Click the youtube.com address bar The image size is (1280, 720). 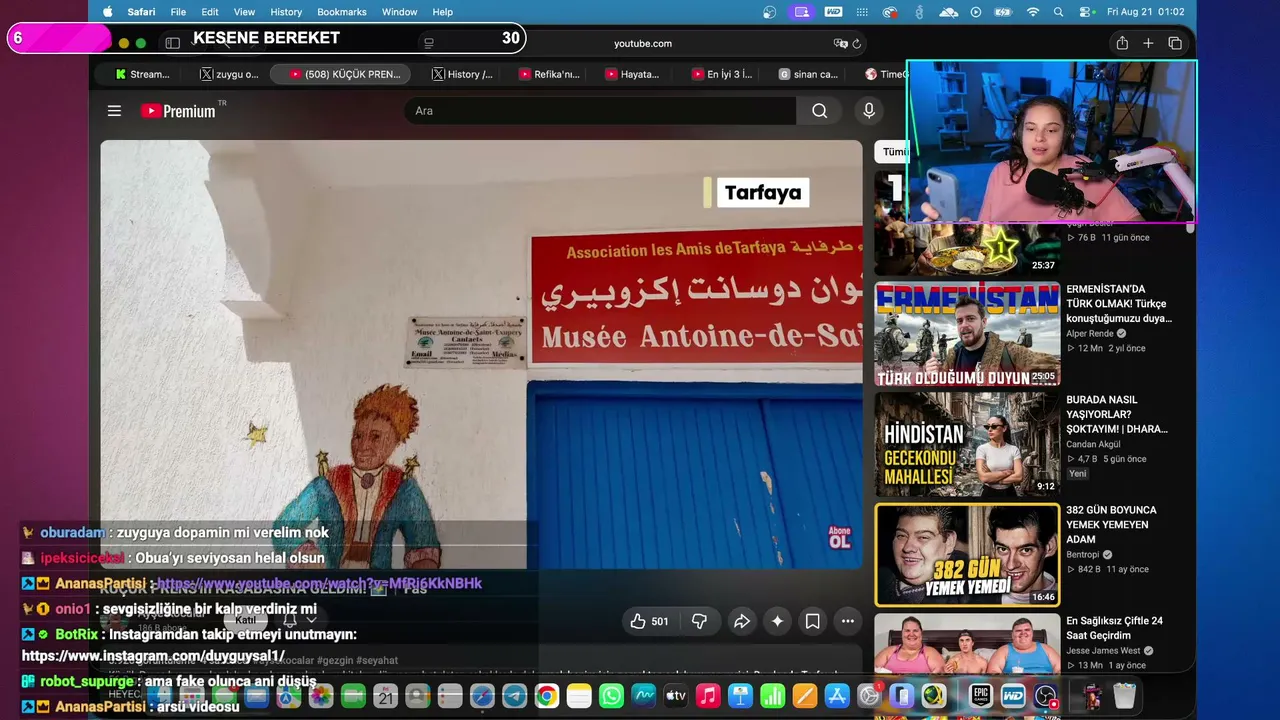pyautogui.click(x=642, y=44)
